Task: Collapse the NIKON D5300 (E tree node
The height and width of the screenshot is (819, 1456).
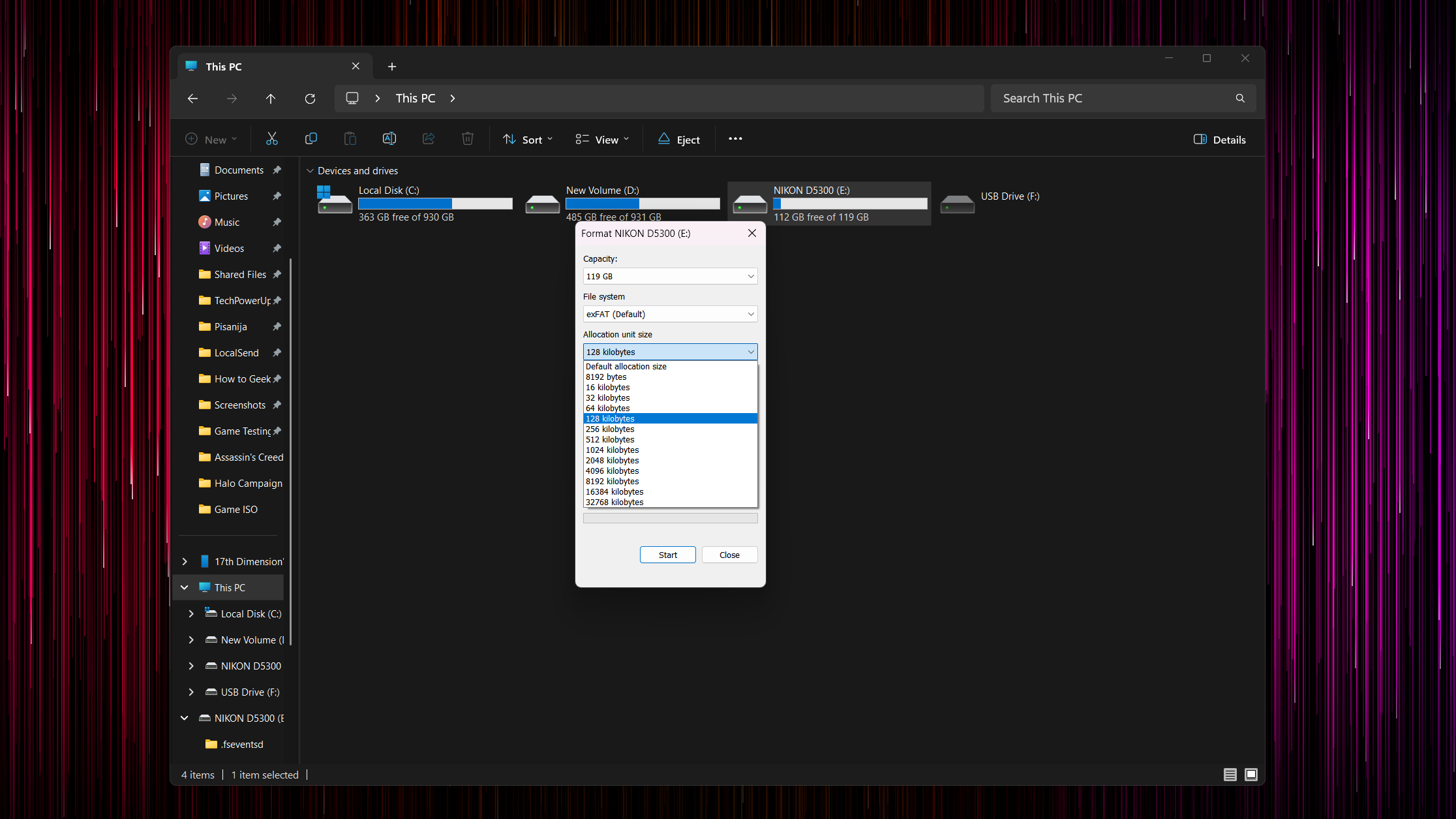Action: coord(185,719)
